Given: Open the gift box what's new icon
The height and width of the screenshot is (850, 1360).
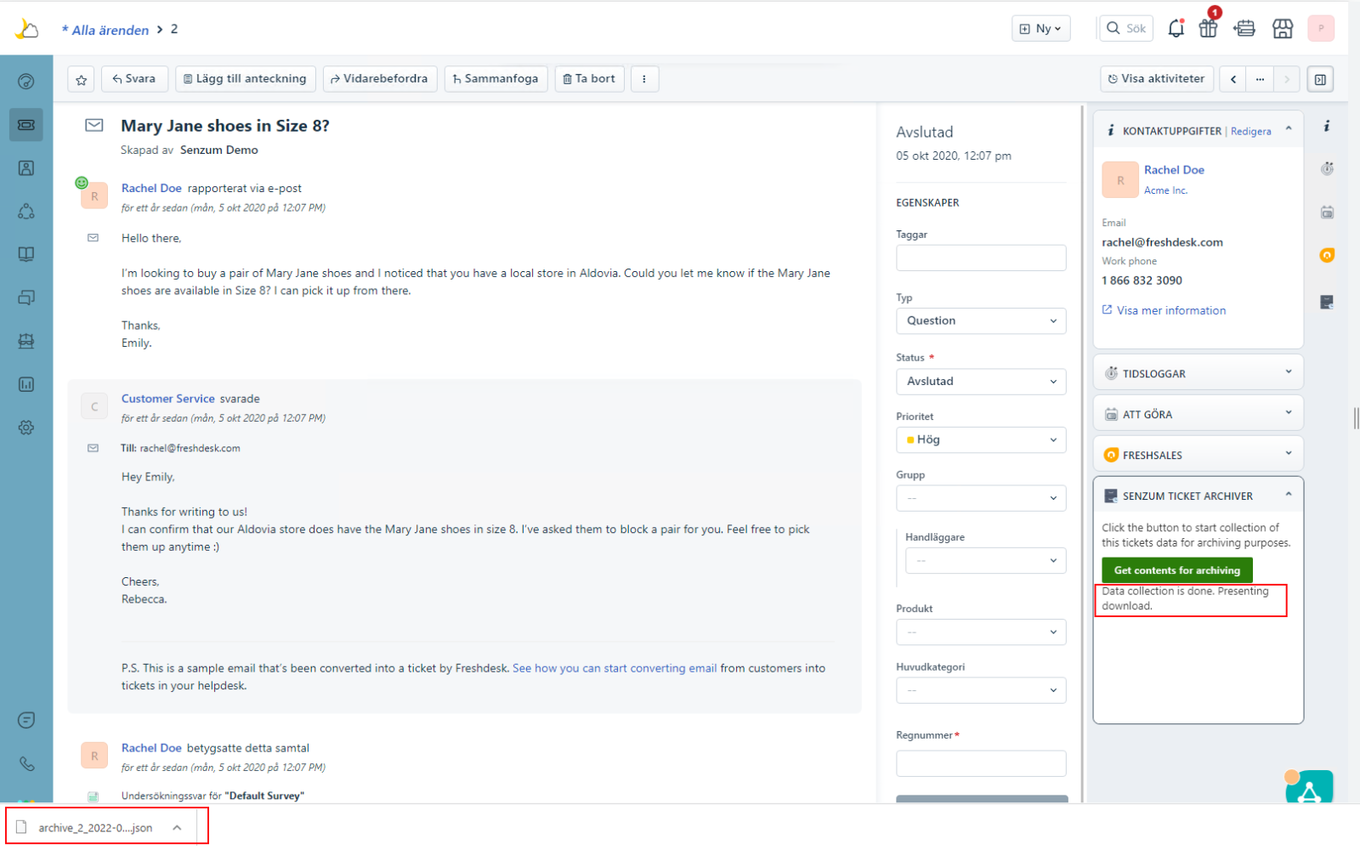Looking at the screenshot, I should coord(1208,28).
